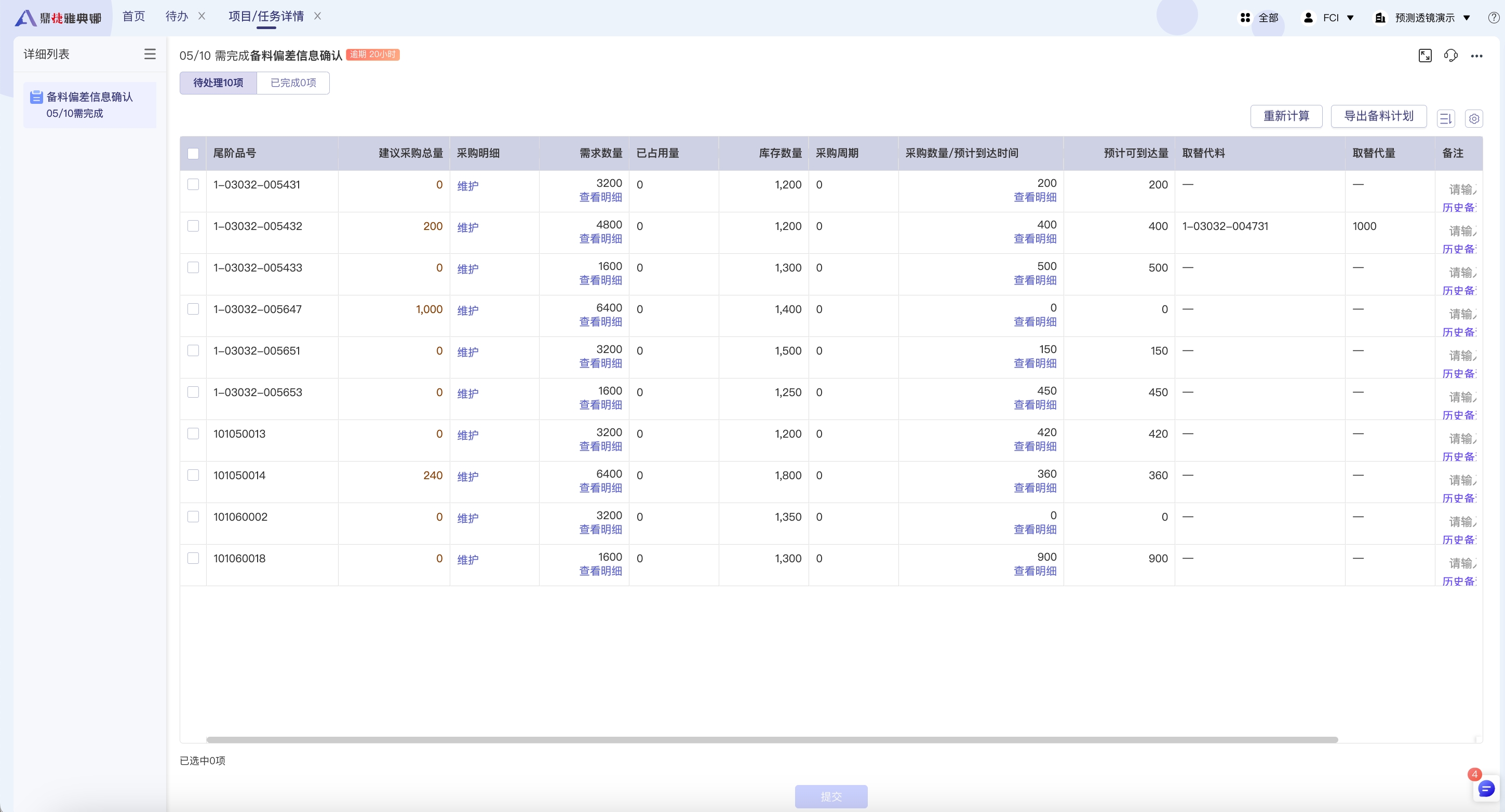This screenshot has height=812, width=1505.
Task: Open the 备料偏差信息确认 task icon in sidebar
Action: pos(36,97)
